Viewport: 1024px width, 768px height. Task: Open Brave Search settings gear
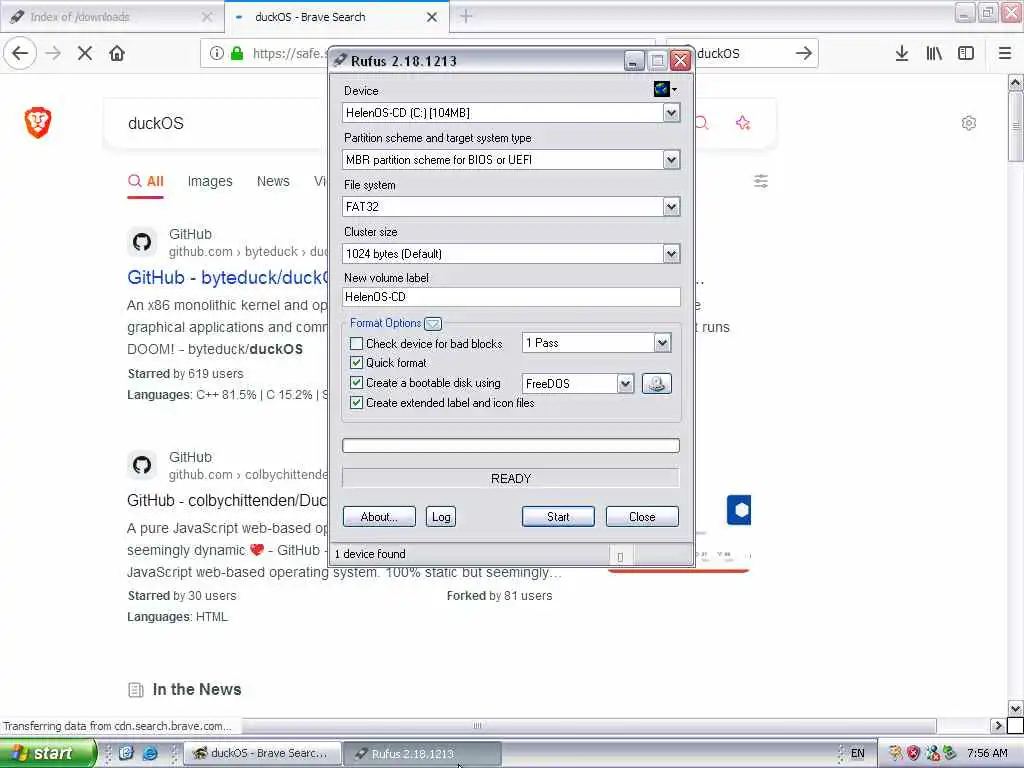pos(968,123)
